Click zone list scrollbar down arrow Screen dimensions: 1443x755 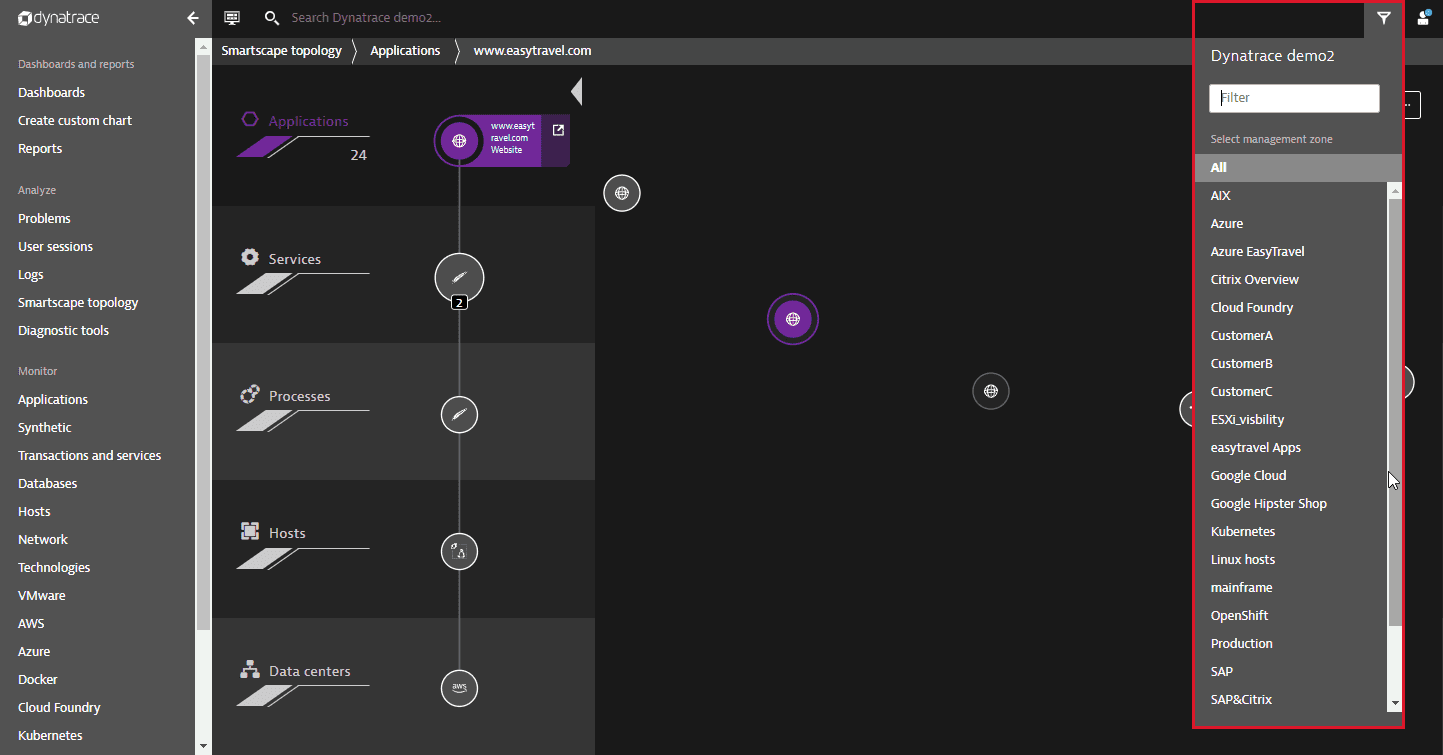tap(1395, 704)
